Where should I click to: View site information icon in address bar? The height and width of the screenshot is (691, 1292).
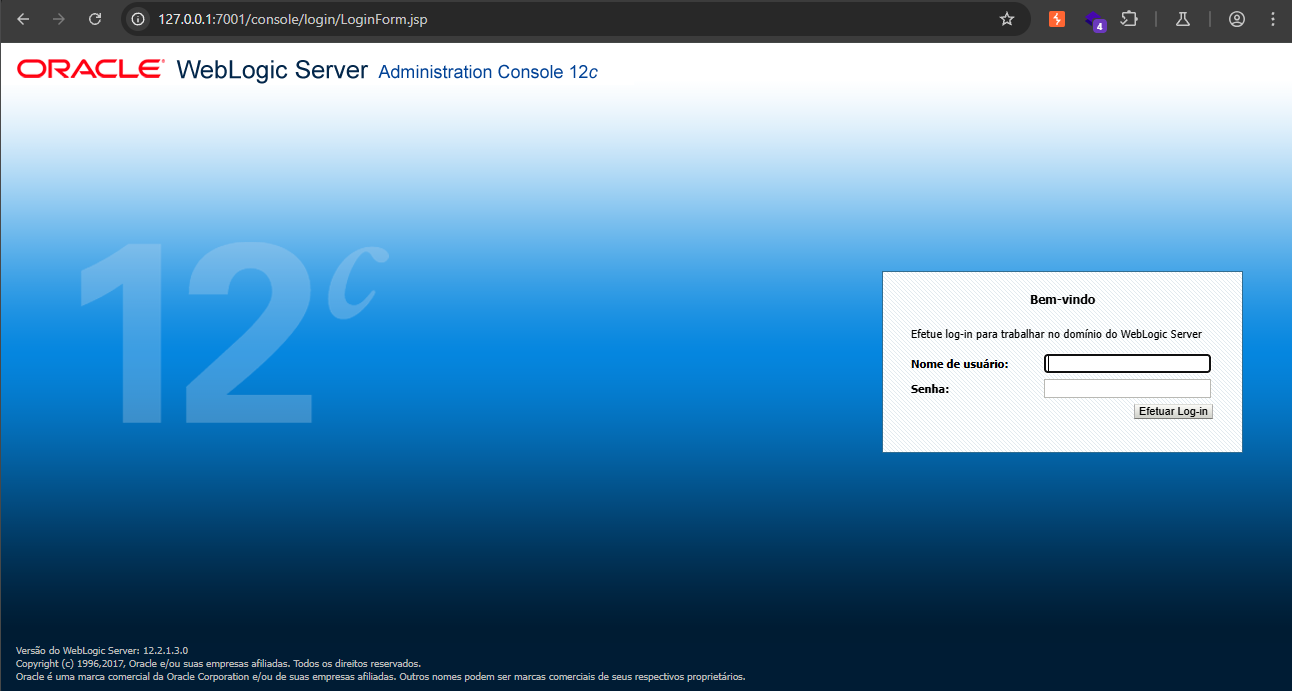click(139, 19)
